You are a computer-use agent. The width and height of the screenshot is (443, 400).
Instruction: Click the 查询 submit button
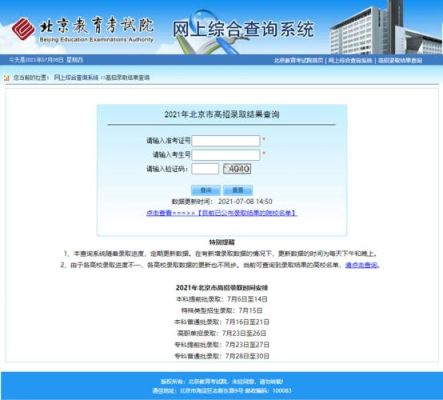tap(206, 190)
